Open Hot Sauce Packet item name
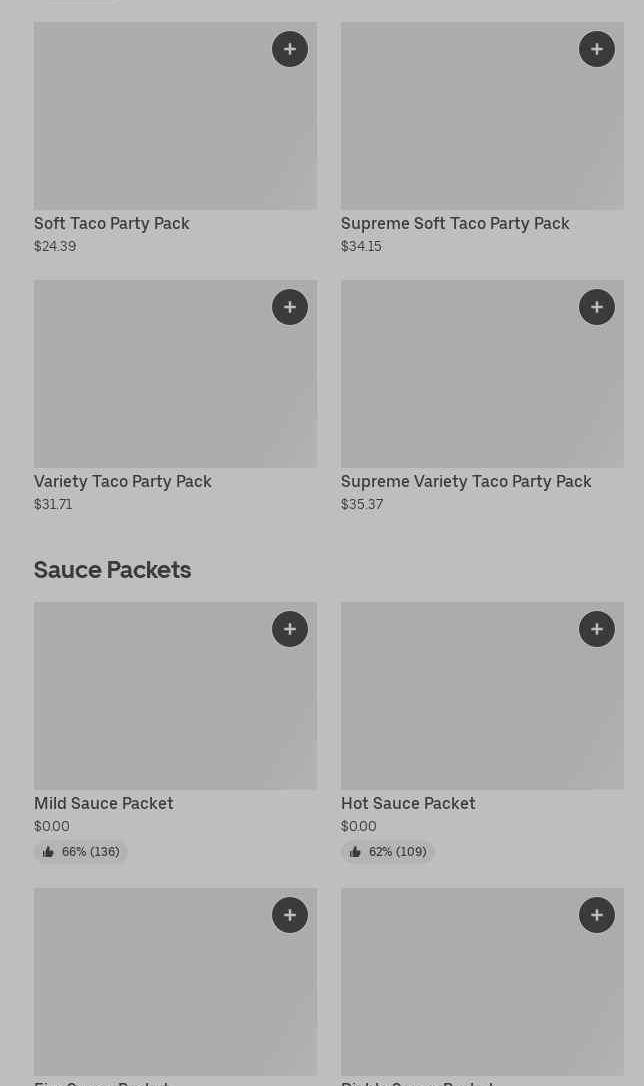The width and height of the screenshot is (644, 1086). (408, 803)
